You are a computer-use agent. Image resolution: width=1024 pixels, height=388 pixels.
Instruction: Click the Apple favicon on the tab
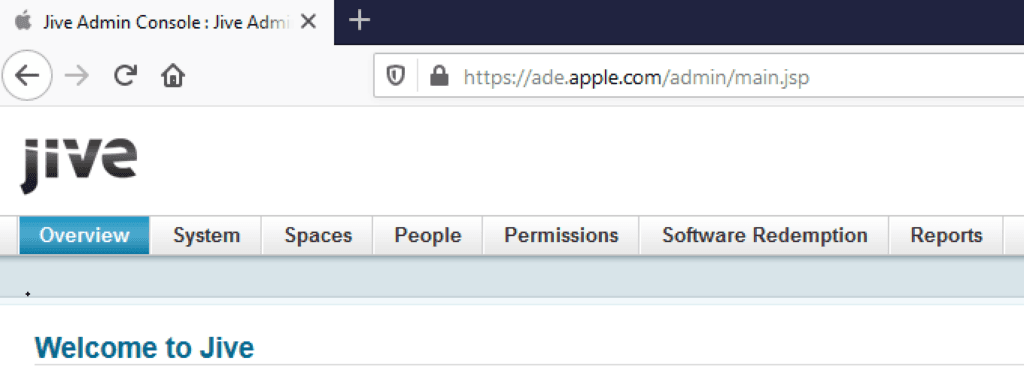click(23, 22)
